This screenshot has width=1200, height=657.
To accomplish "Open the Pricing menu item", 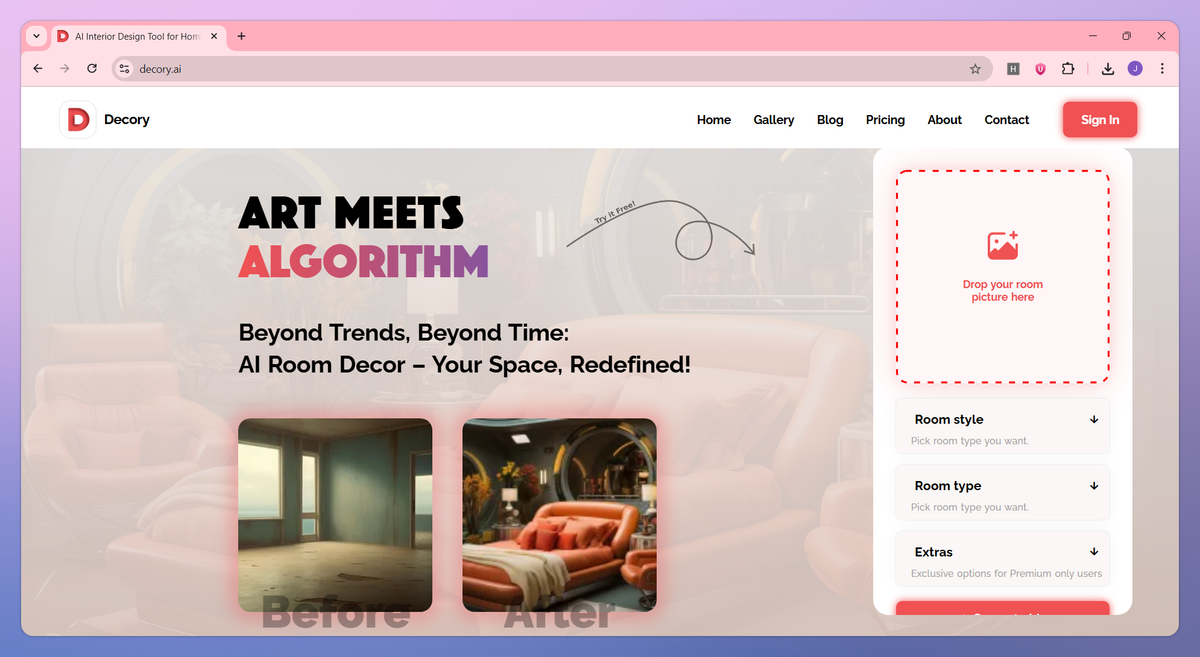I will coord(885,120).
